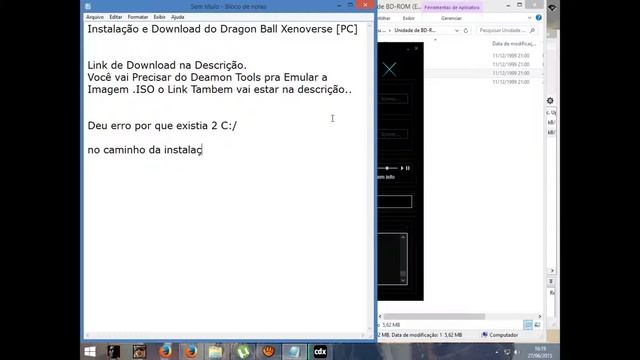Click play button in installer music control
Viewport: 640px width, 360px height.
pyautogui.click(x=402, y=168)
